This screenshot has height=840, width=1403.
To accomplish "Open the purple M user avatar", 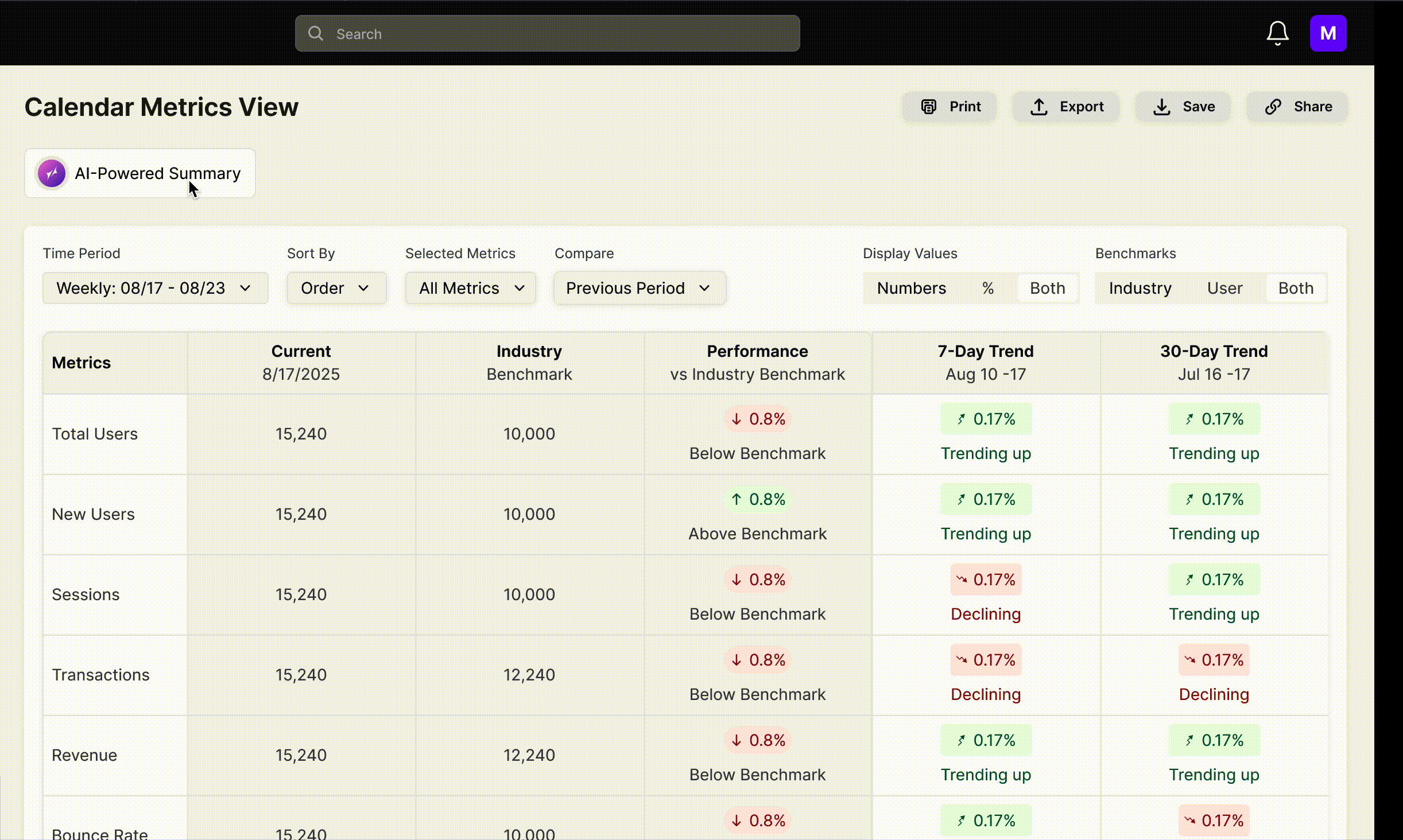I will click(1328, 33).
